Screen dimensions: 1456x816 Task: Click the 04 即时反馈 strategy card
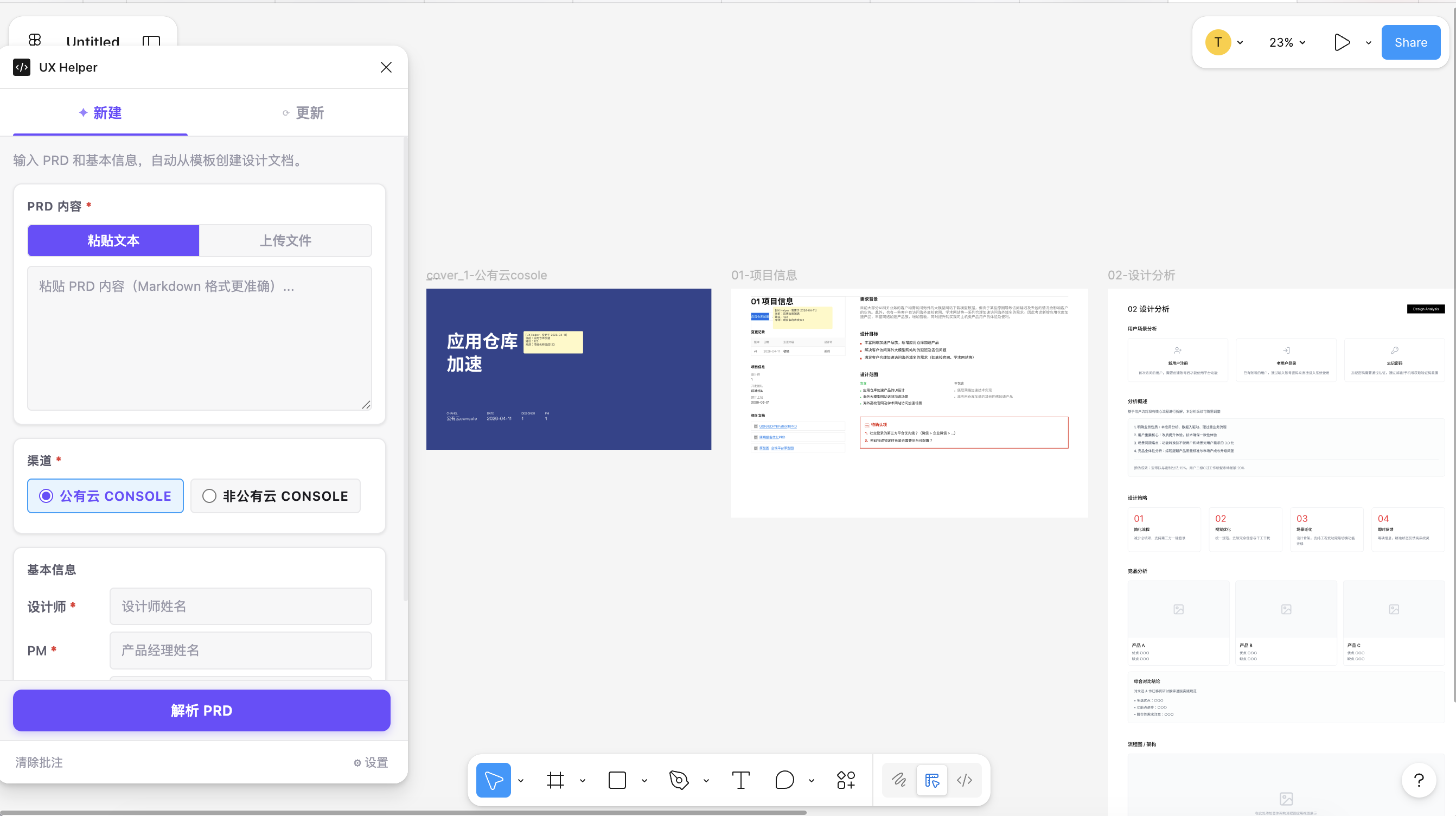(1408, 530)
